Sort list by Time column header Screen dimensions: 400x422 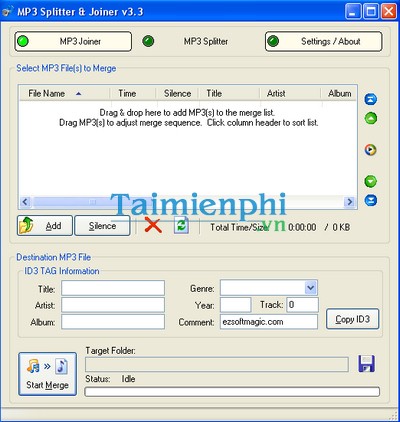[133, 93]
